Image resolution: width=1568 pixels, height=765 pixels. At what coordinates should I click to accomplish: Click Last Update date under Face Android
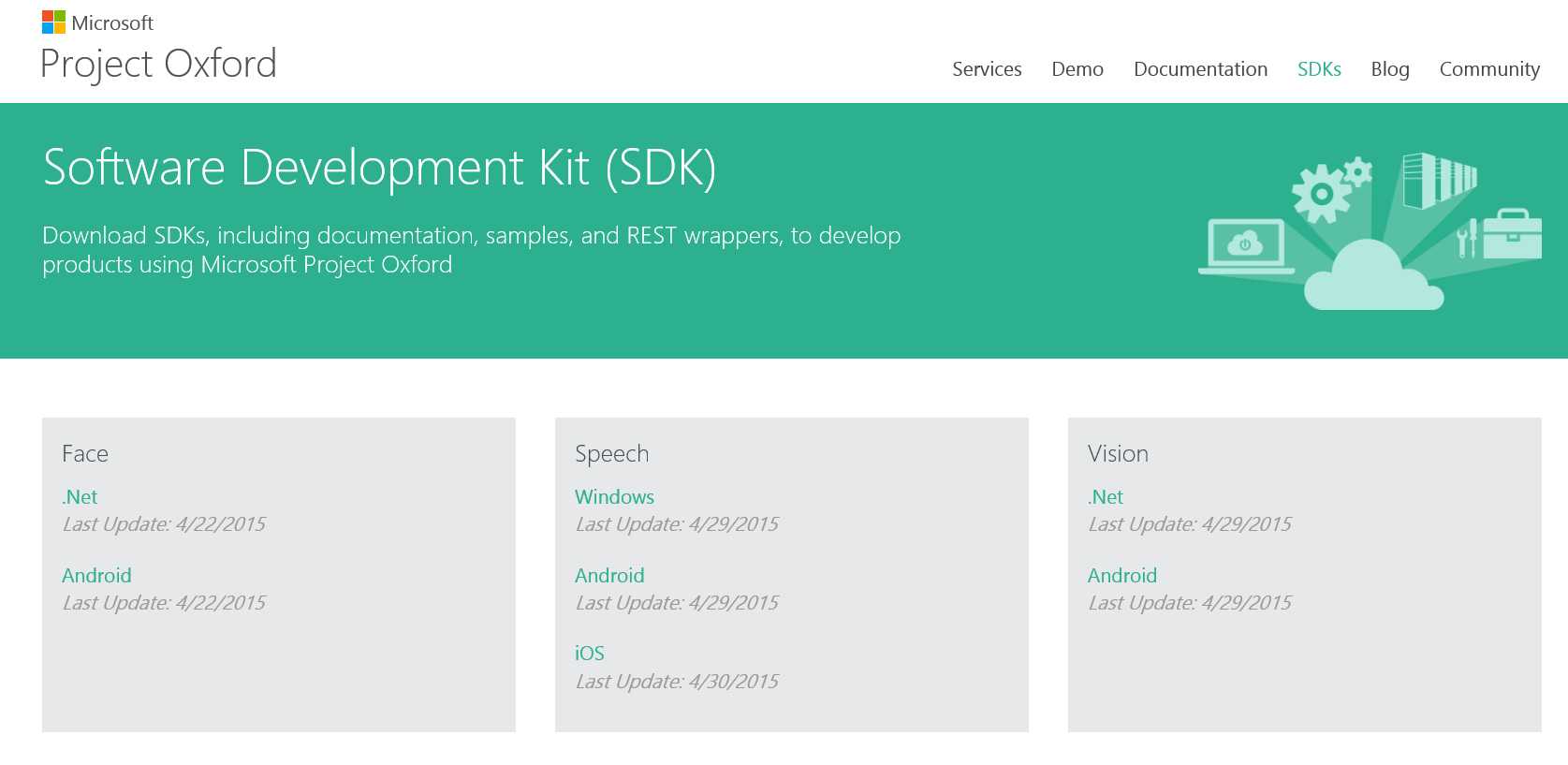[164, 603]
